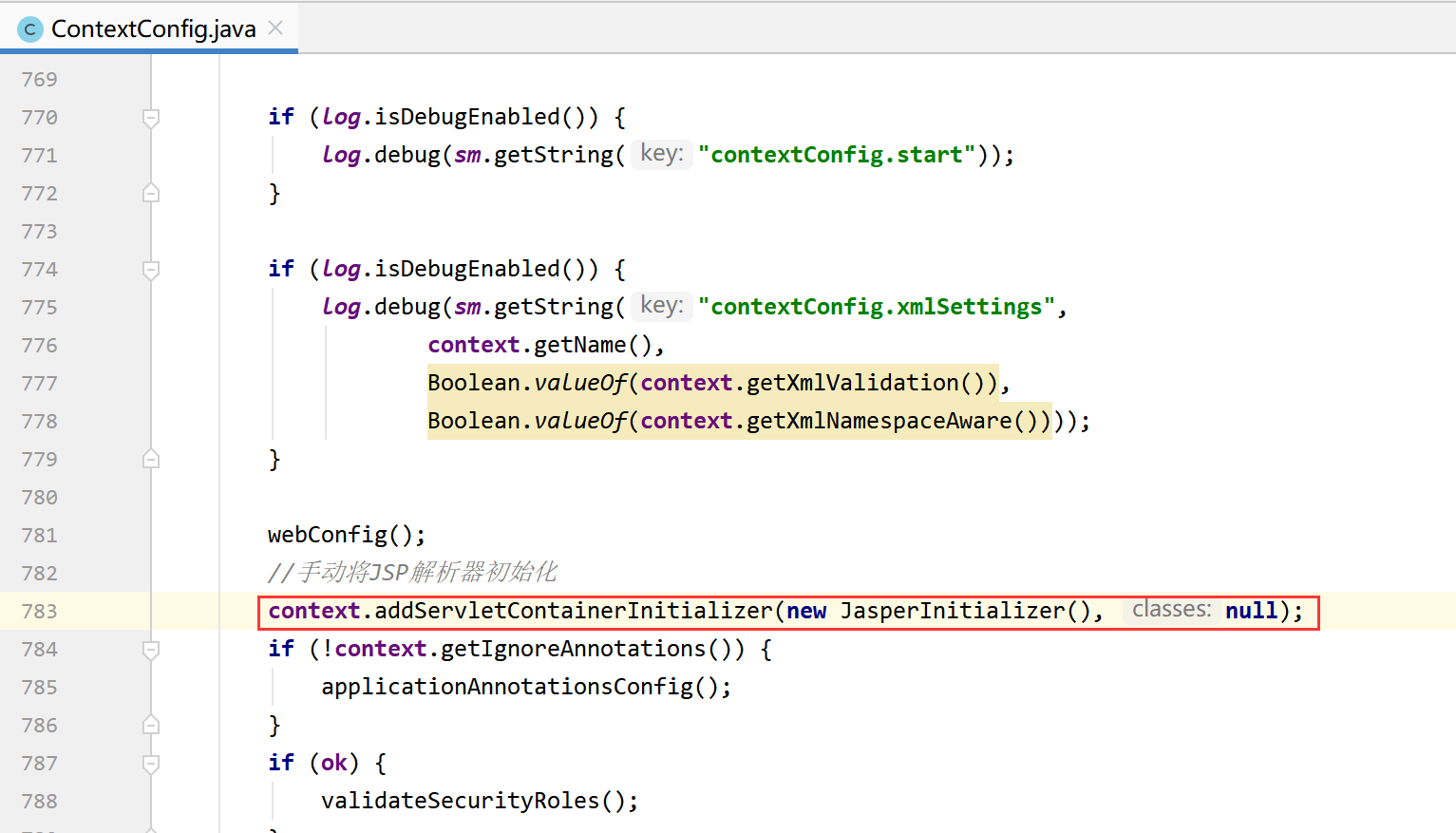The width and height of the screenshot is (1456, 833).
Task: Click the Chinese JSP comment on line 782
Action: pyautogui.click(x=412, y=573)
